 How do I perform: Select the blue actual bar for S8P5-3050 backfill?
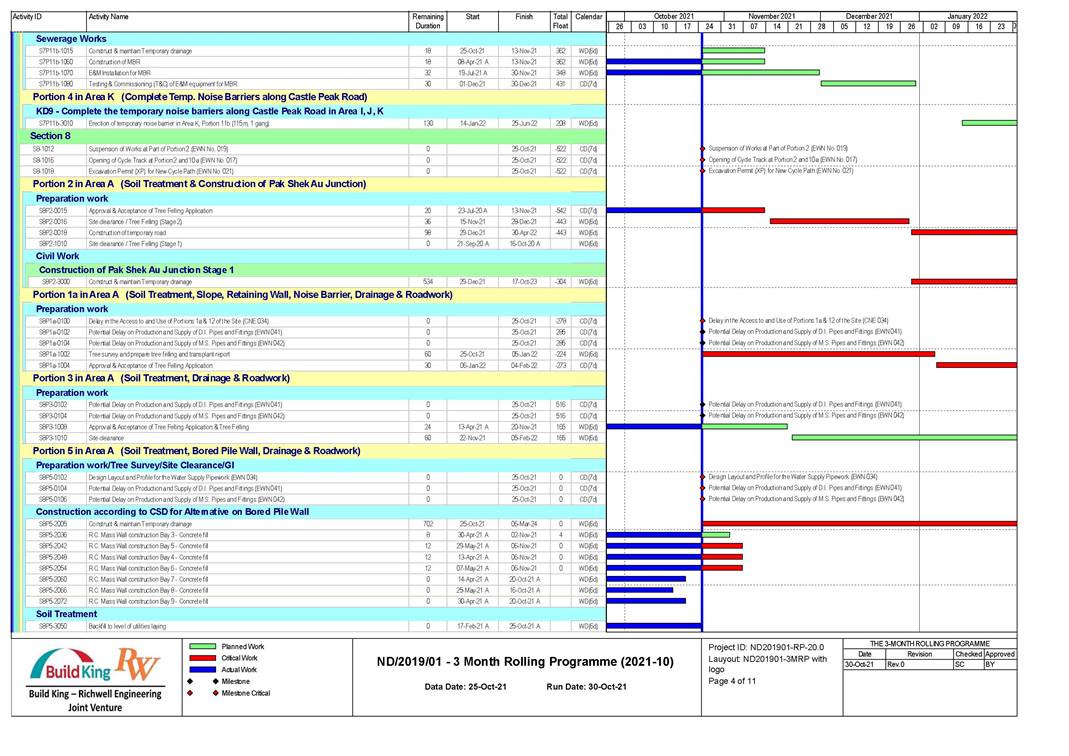(x=654, y=626)
